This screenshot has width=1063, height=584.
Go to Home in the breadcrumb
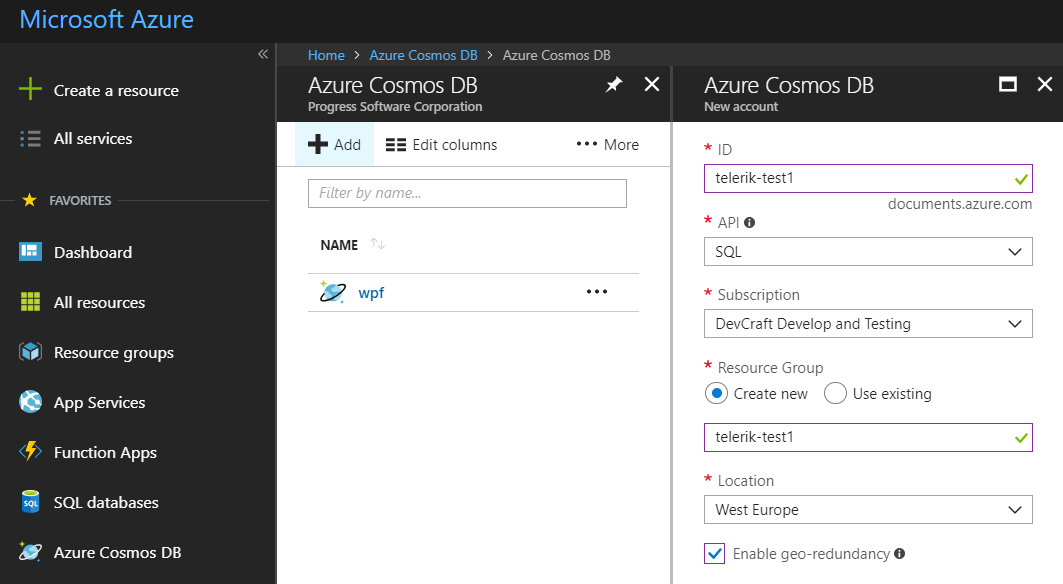pos(326,55)
